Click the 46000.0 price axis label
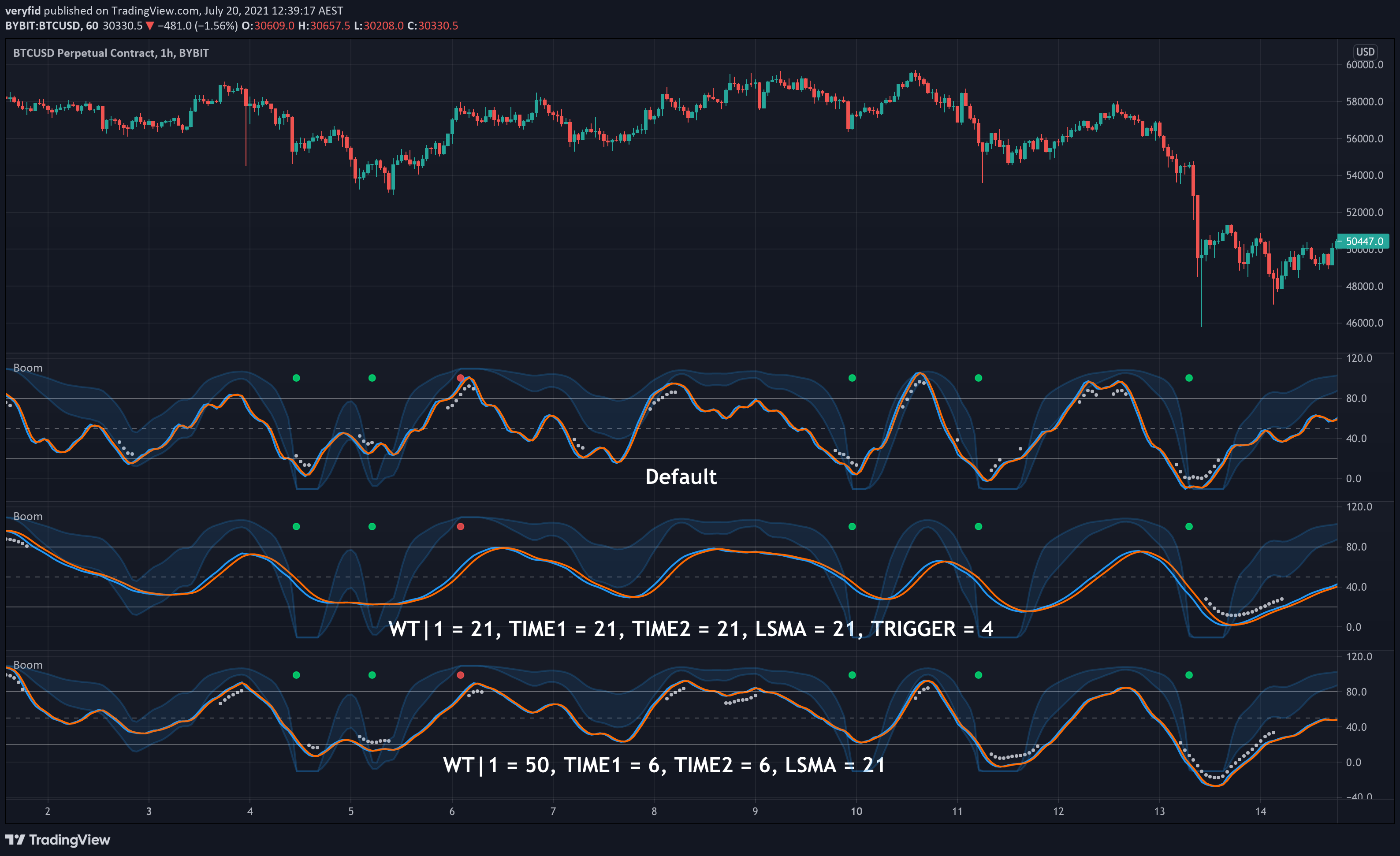This screenshot has width=1400, height=856. [x=1364, y=323]
